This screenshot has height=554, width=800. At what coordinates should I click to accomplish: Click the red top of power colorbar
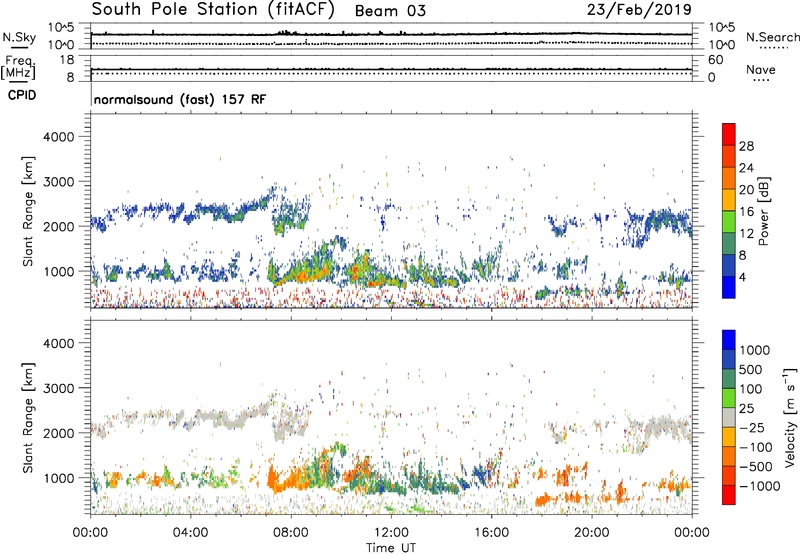point(729,134)
